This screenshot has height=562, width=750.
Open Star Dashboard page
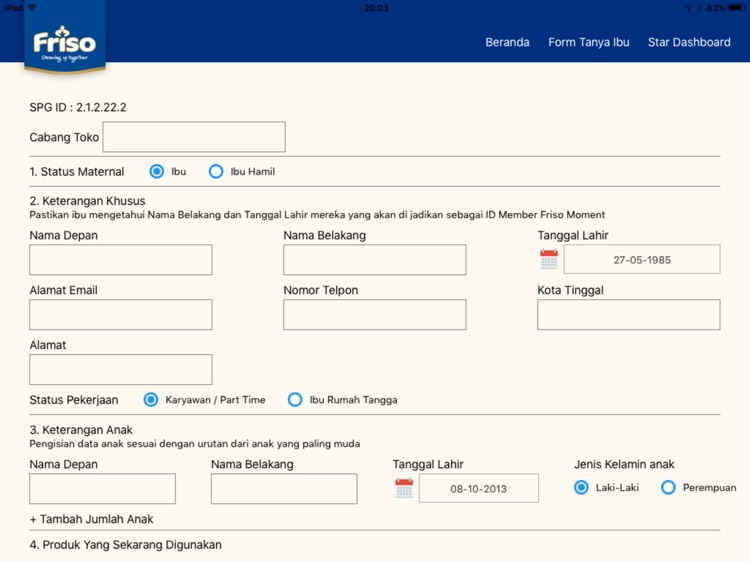coord(689,42)
